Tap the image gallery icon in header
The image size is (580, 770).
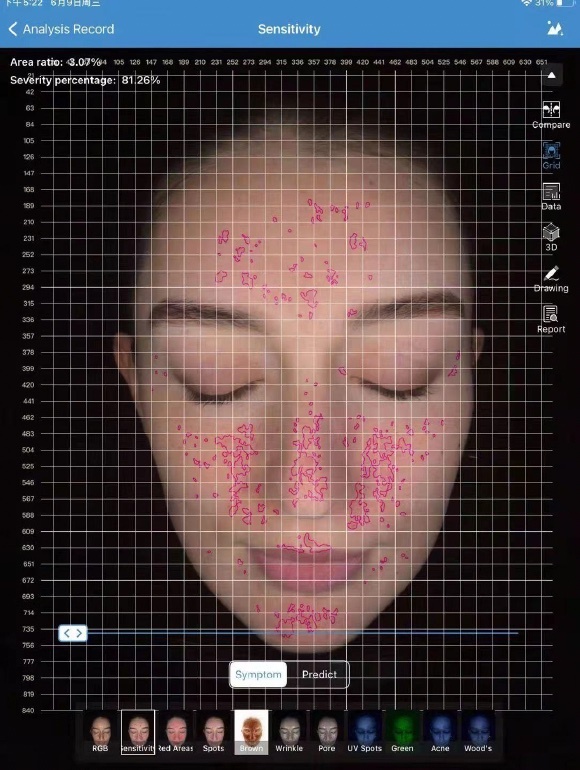click(555, 28)
